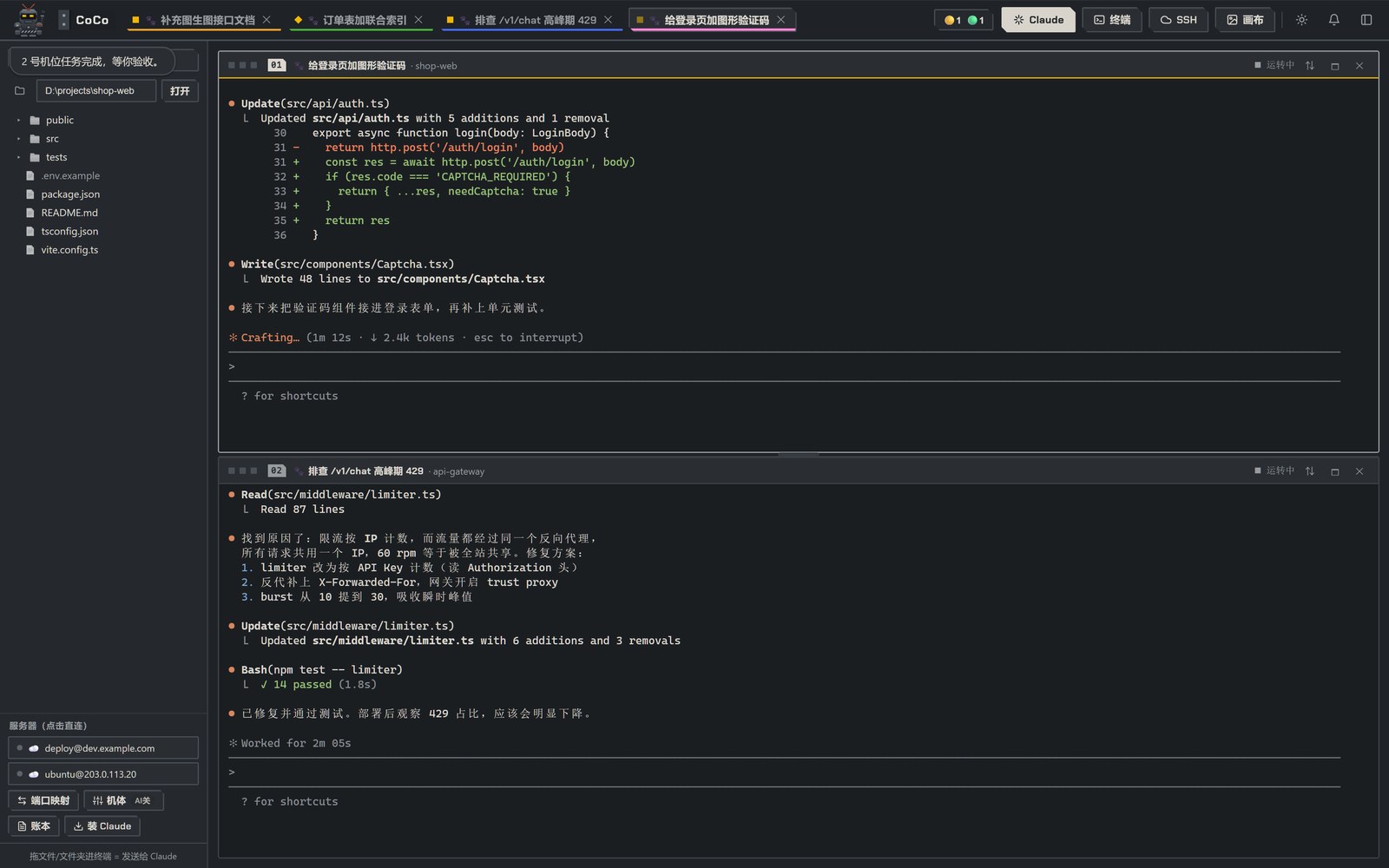Close the 排查 /v1/chat 高峰期 429 tab

tap(608, 20)
